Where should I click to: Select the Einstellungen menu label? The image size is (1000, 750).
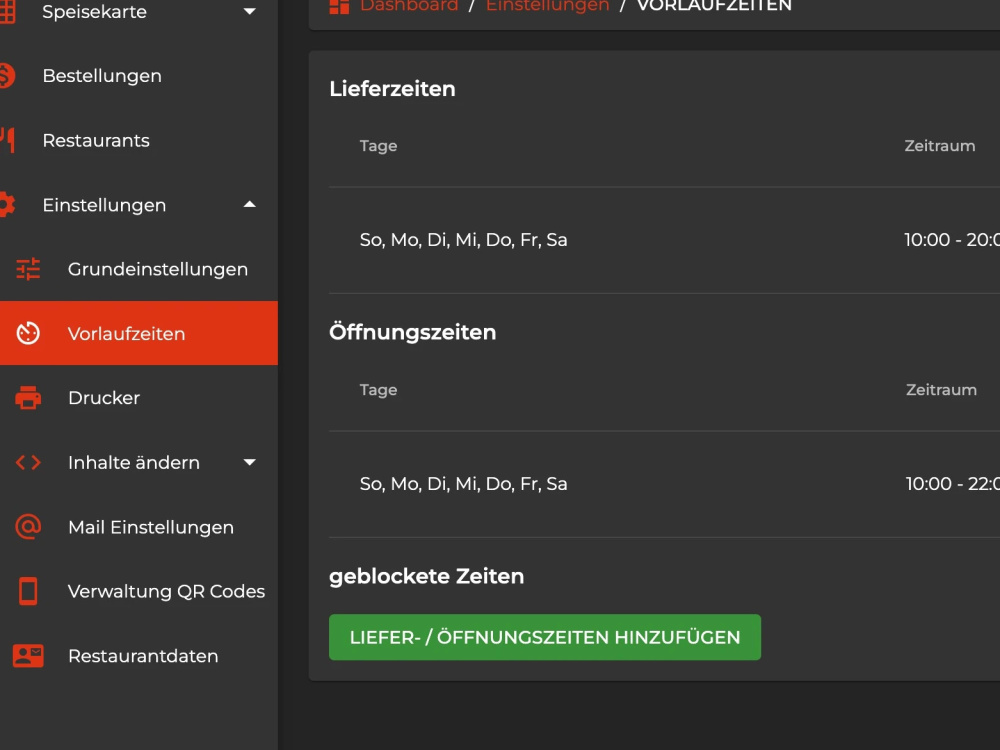104,205
